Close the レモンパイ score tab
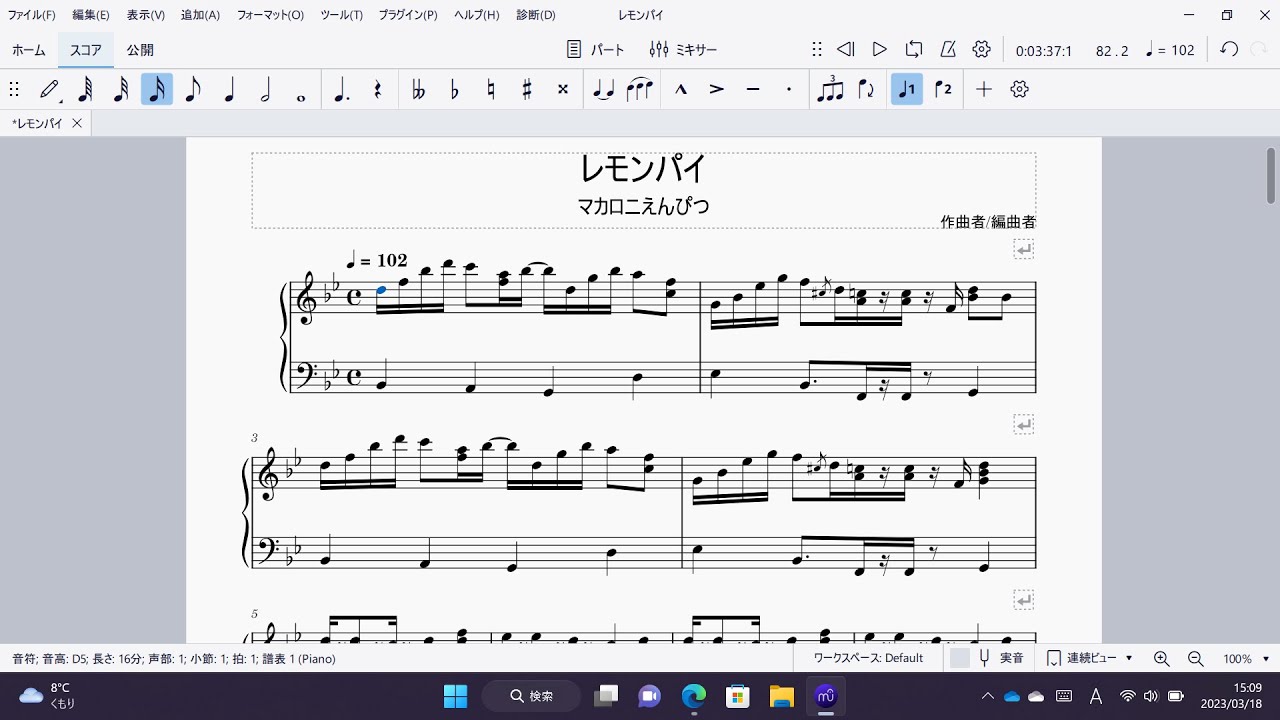The width and height of the screenshot is (1280, 720). [x=77, y=123]
